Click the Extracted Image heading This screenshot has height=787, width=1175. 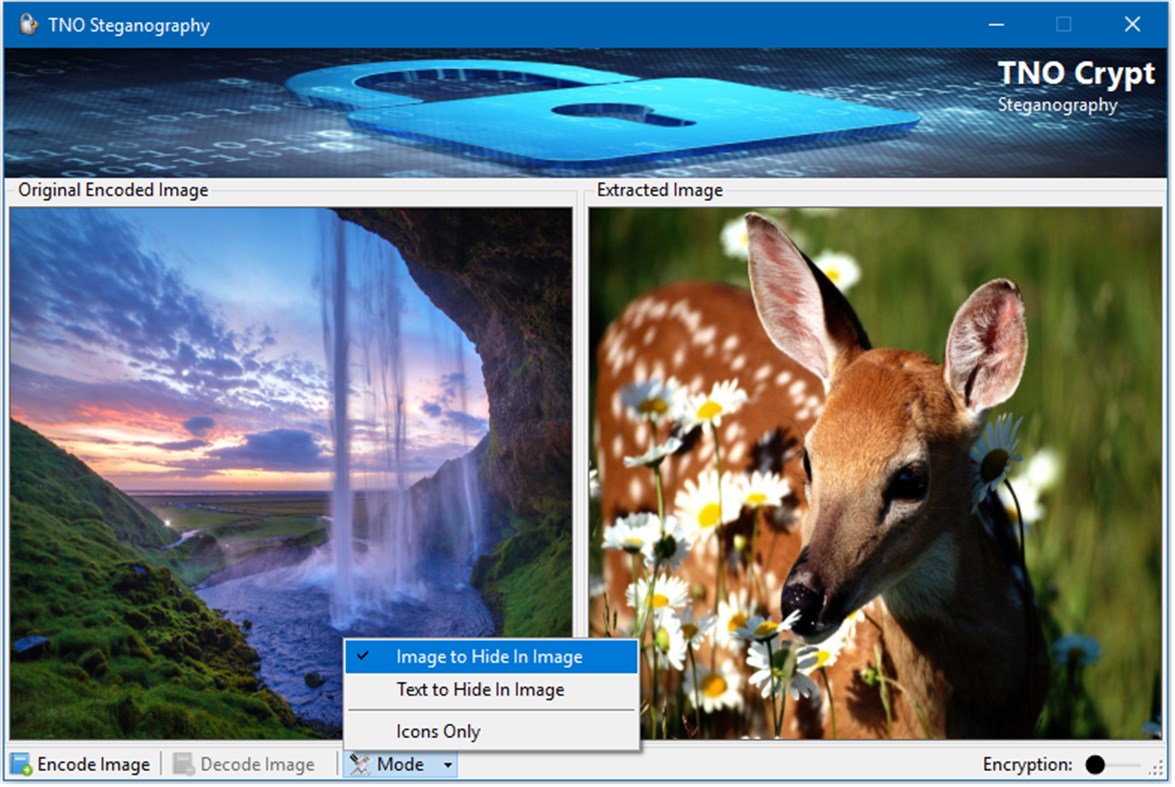point(659,190)
